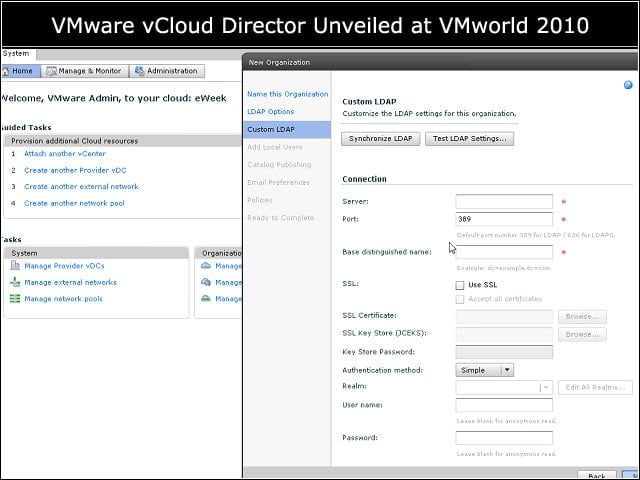Click Ready to Complete step

tap(280, 218)
